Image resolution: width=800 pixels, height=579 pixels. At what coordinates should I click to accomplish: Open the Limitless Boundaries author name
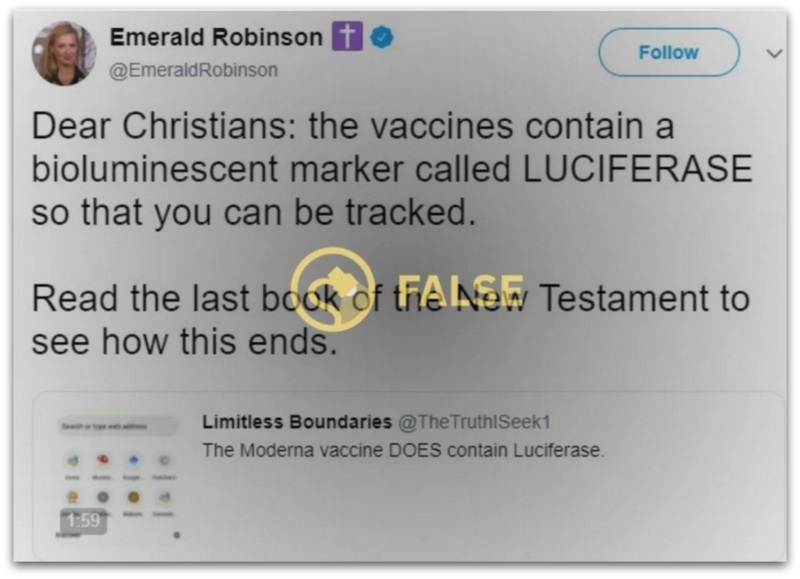(297, 422)
